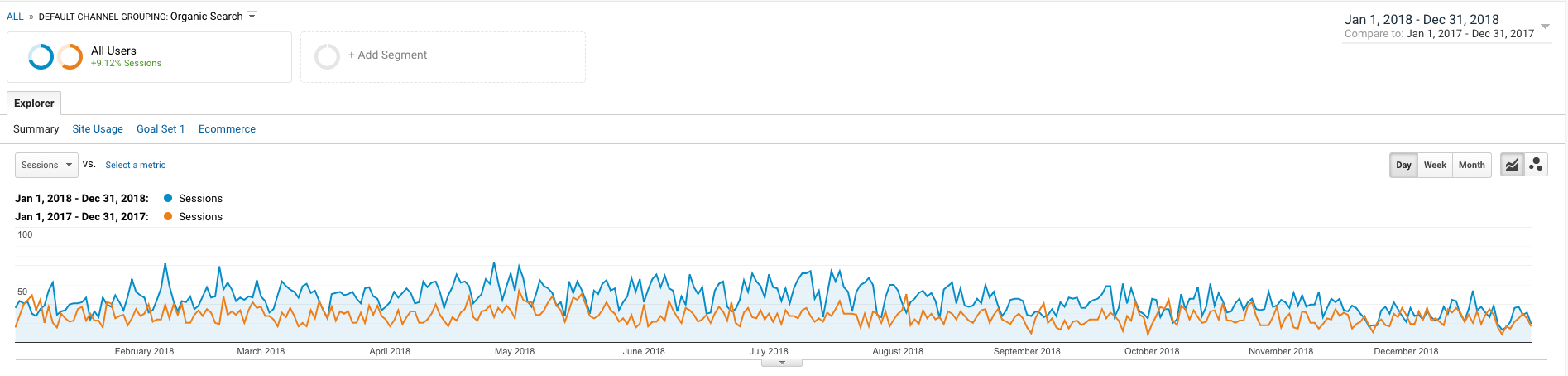Click the Select a metric link
Image resolution: width=1568 pixels, height=376 pixels.
pyautogui.click(x=135, y=166)
